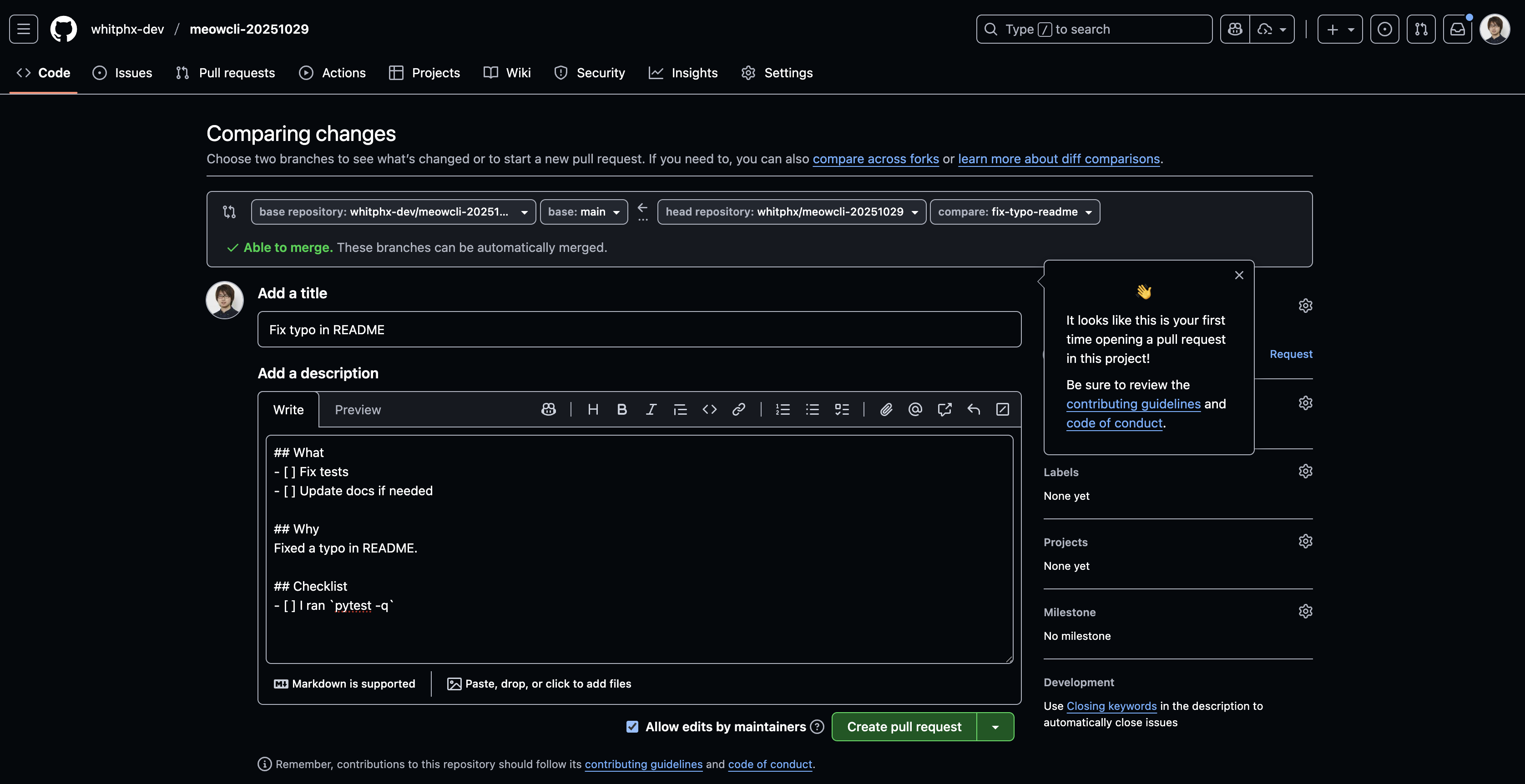Insert a task list

(x=842, y=409)
